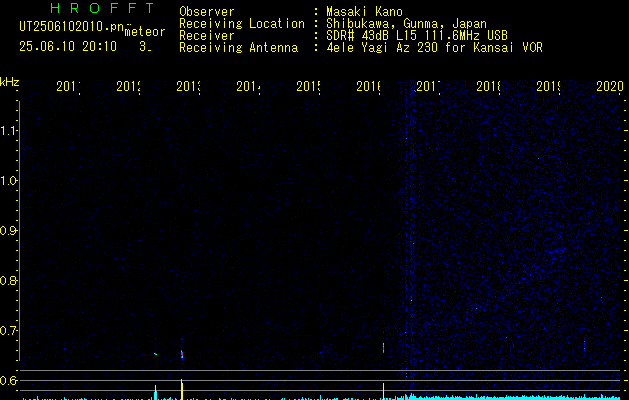Select the location Shibukawa, Gunma, Japan
Image resolution: width=629 pixels, height=400 pixels.
click(406, 24)
